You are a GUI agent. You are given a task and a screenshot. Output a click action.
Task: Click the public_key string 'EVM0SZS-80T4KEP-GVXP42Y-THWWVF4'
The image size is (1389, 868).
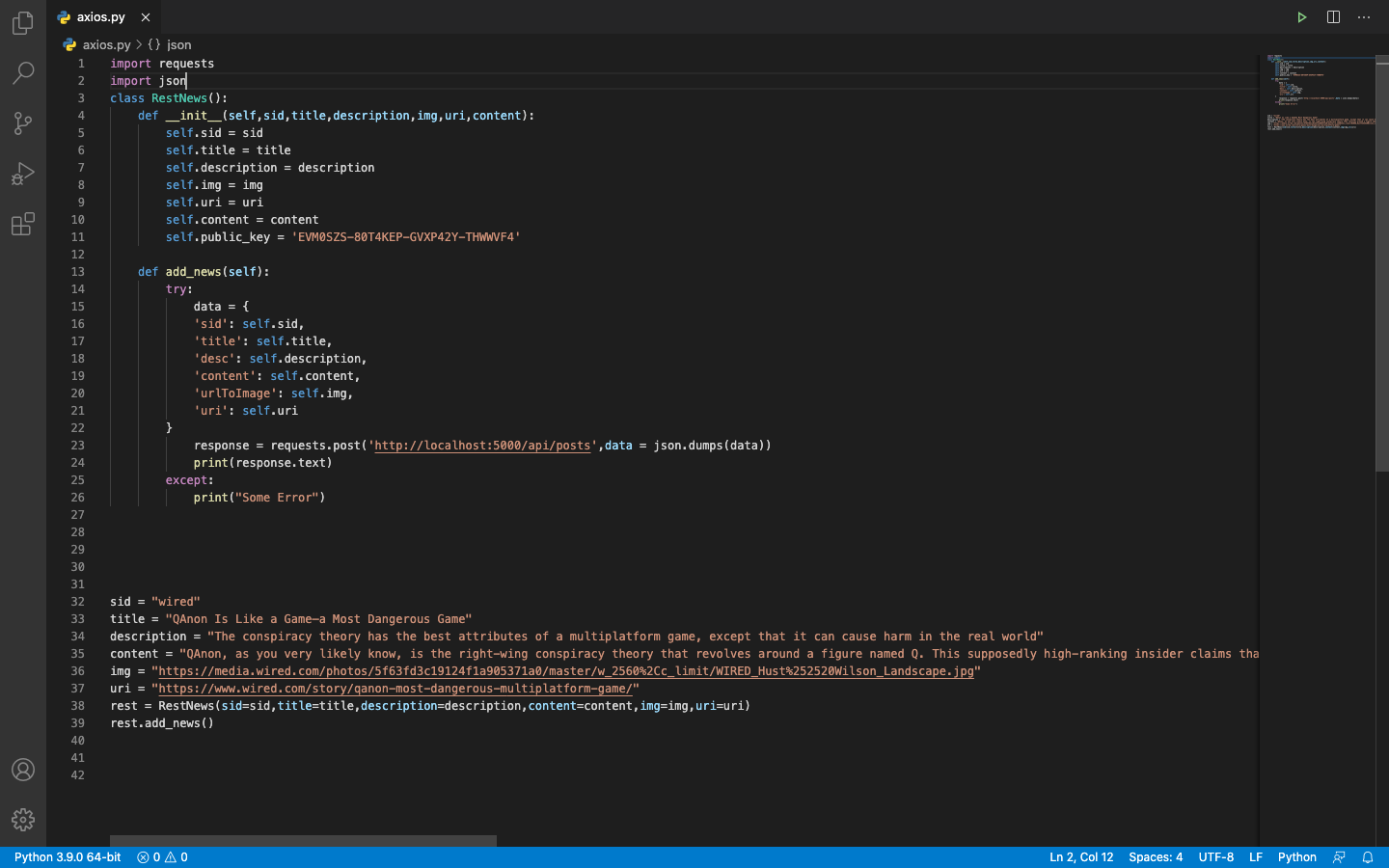click(406, 237)
